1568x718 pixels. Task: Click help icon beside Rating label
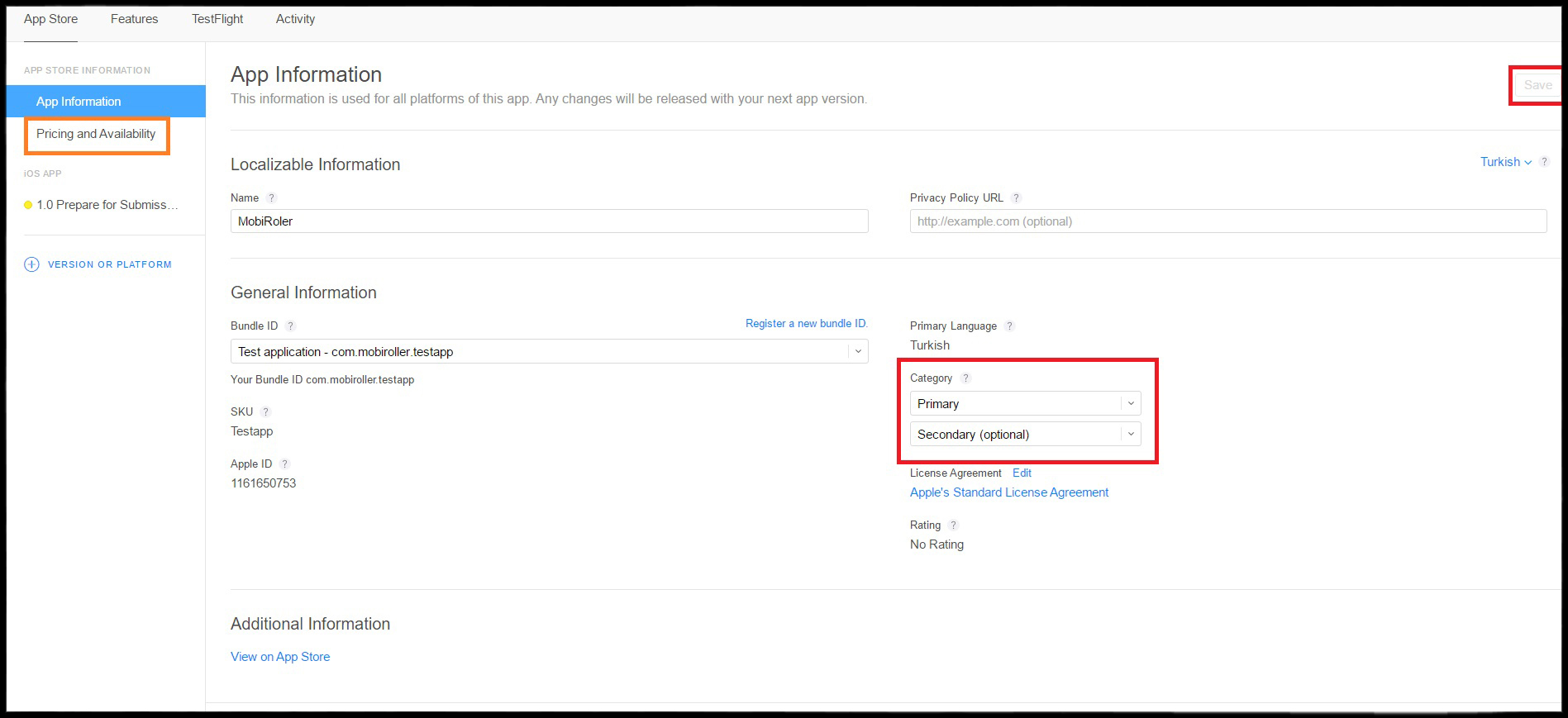tap(953, 525)
